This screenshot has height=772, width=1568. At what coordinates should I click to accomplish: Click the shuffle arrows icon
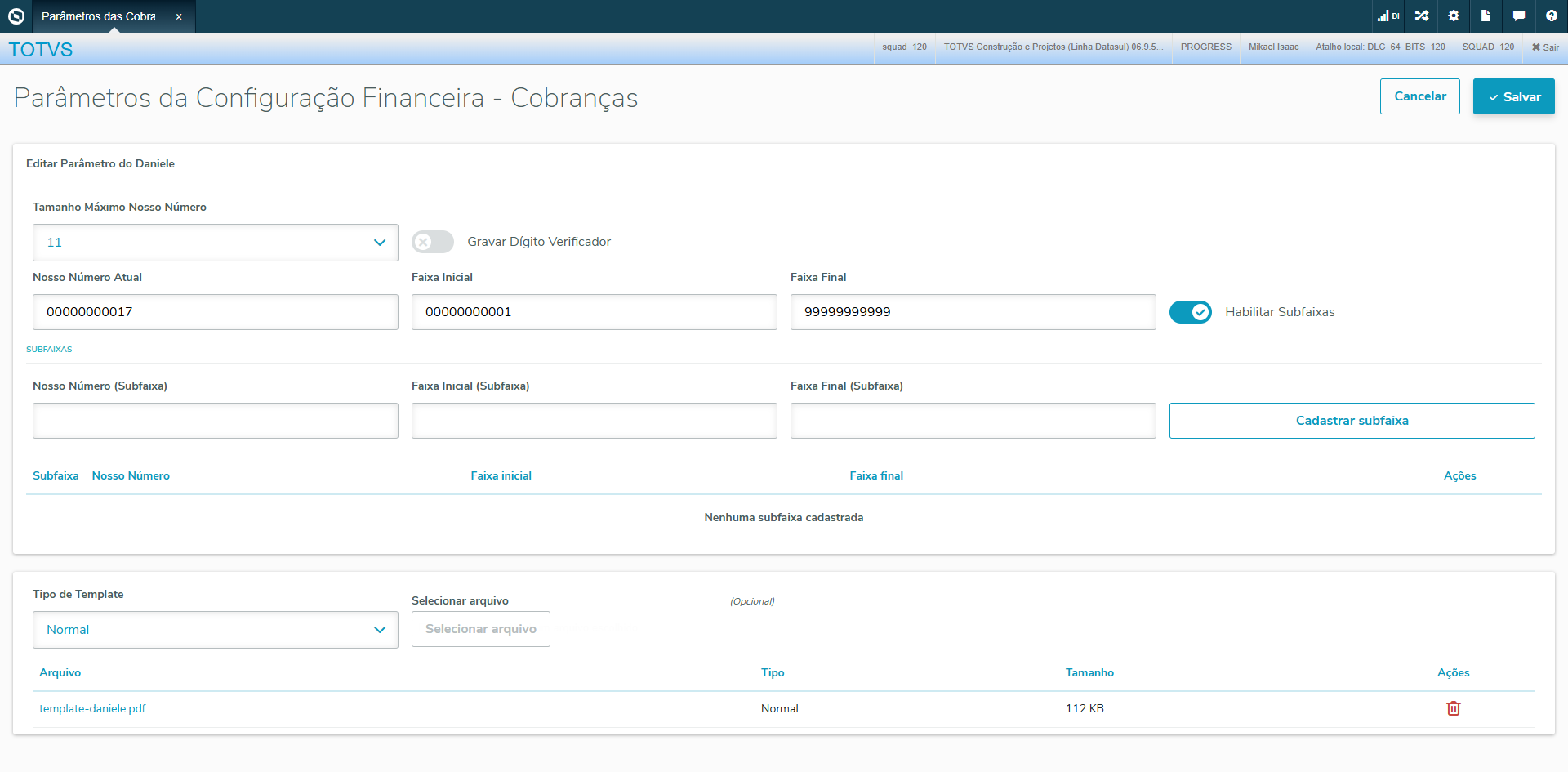(1422, 16)
